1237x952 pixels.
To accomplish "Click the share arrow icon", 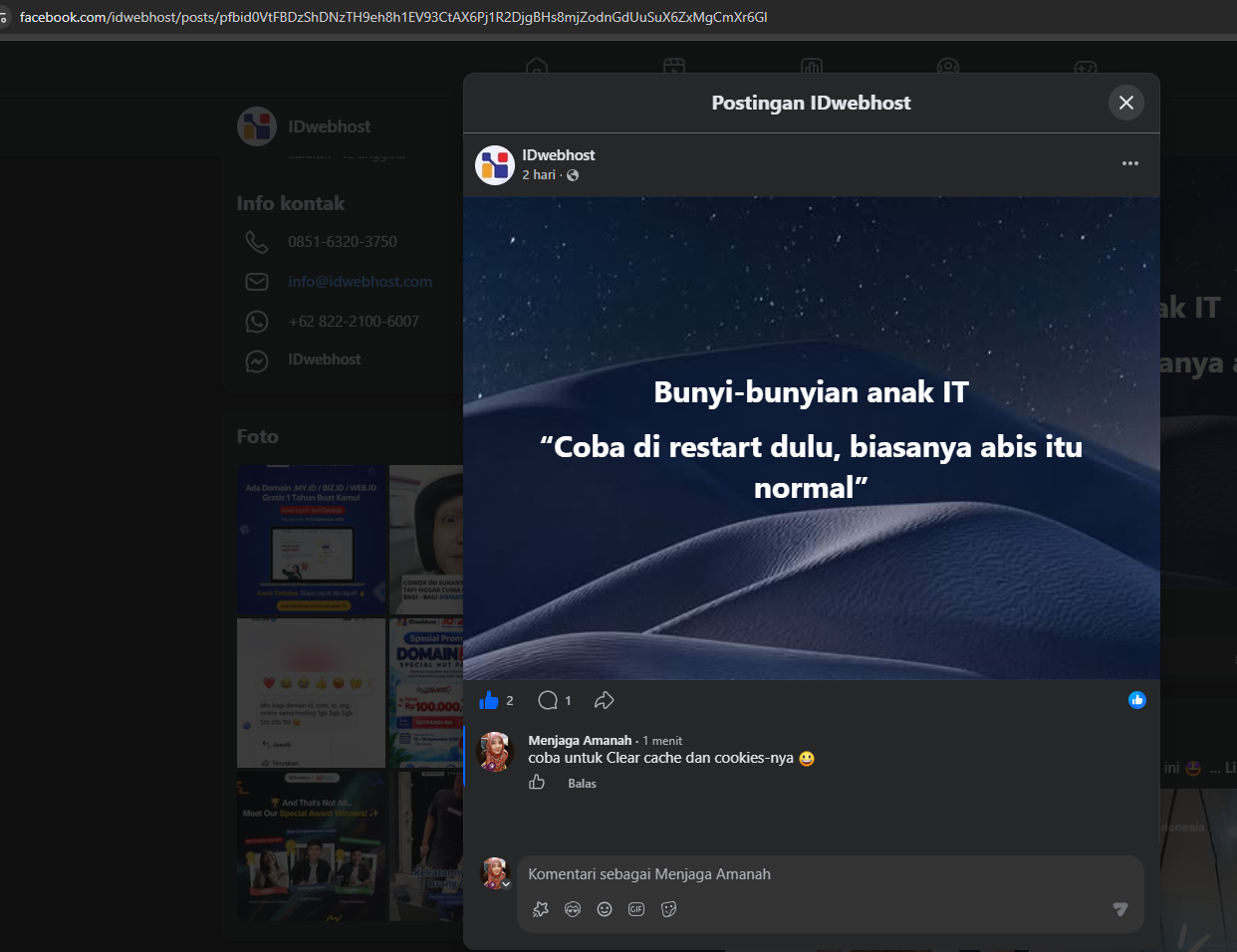I will (604, 700).
